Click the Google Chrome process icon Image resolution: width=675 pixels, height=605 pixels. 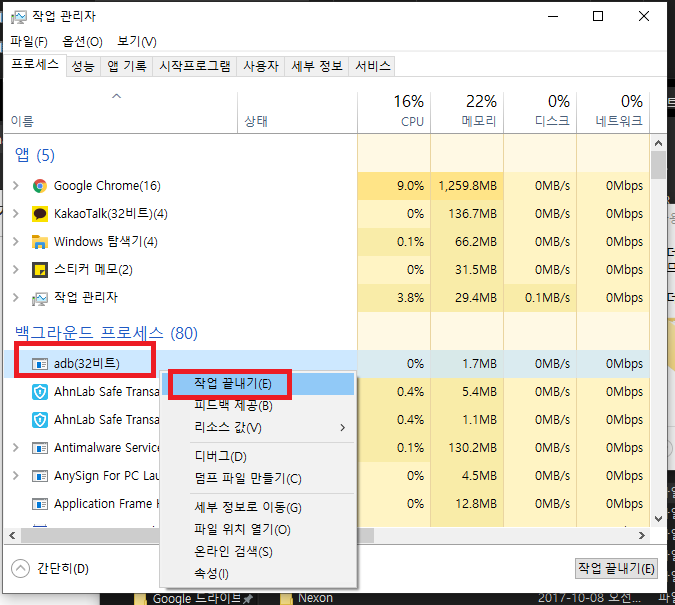pos(40,186)
